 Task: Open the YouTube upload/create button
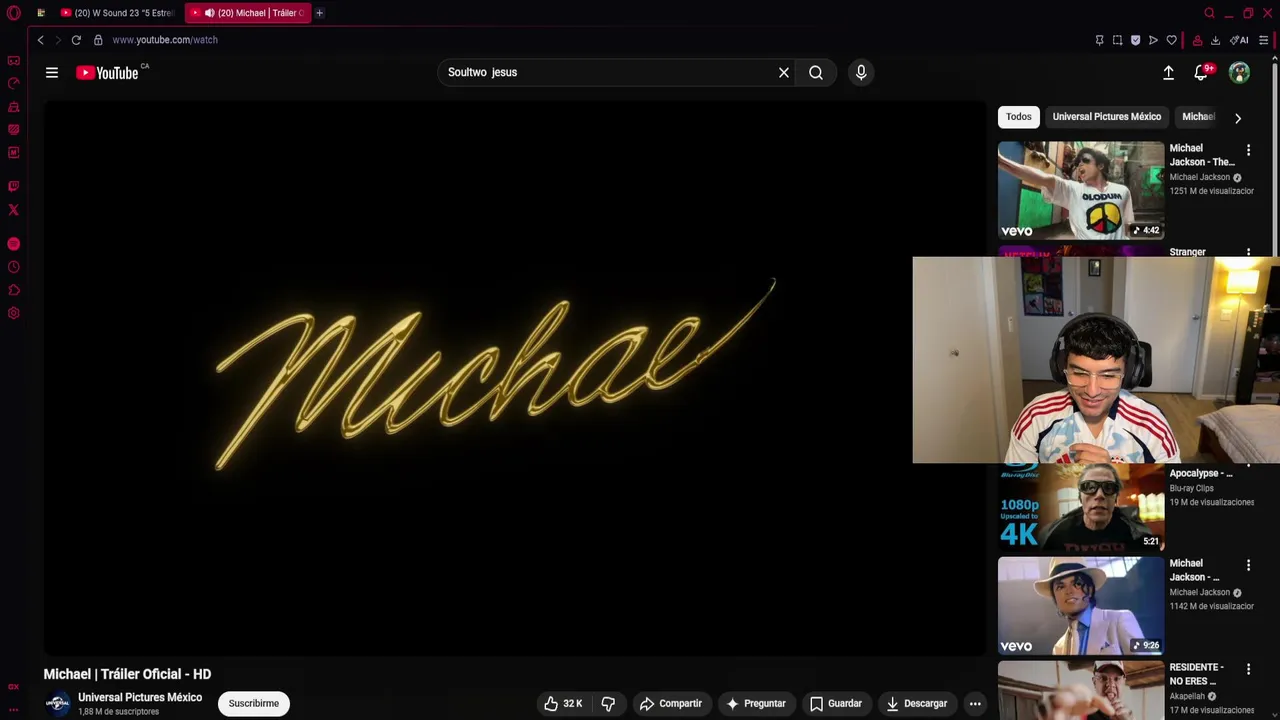tap(1168, 72)
